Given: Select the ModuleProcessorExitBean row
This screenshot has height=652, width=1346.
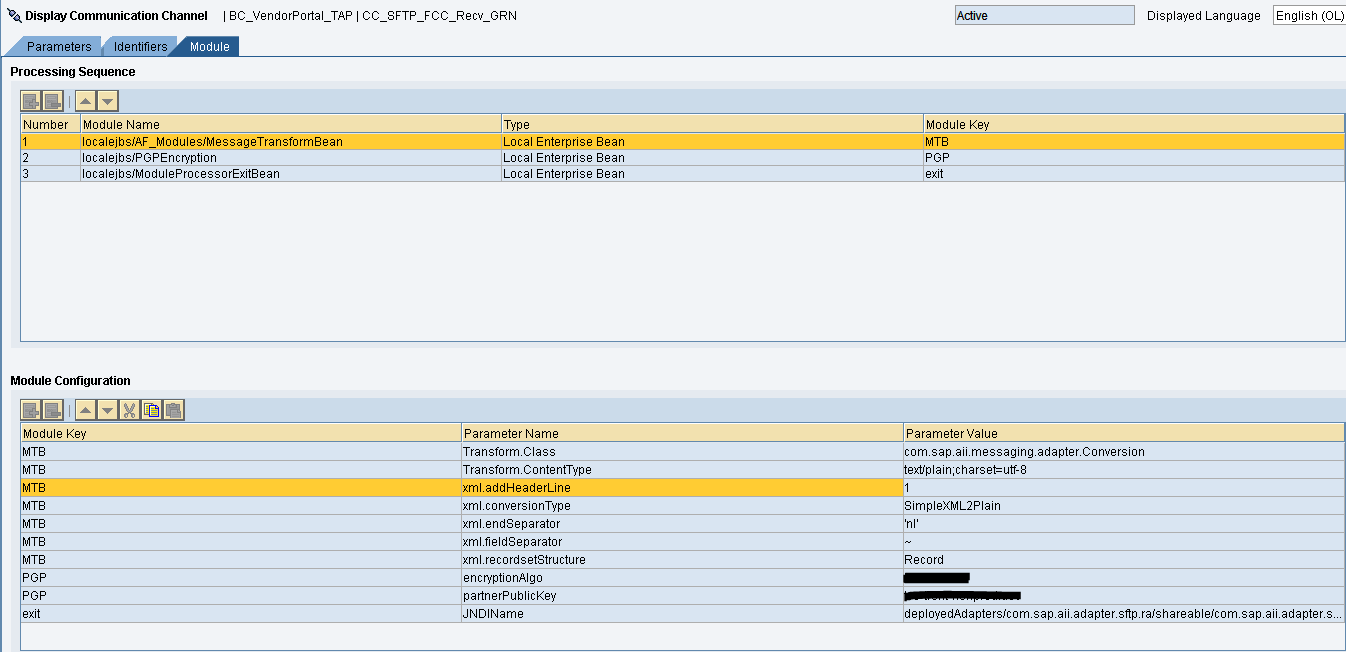Looking at the screenshot, I should [180, 174].
